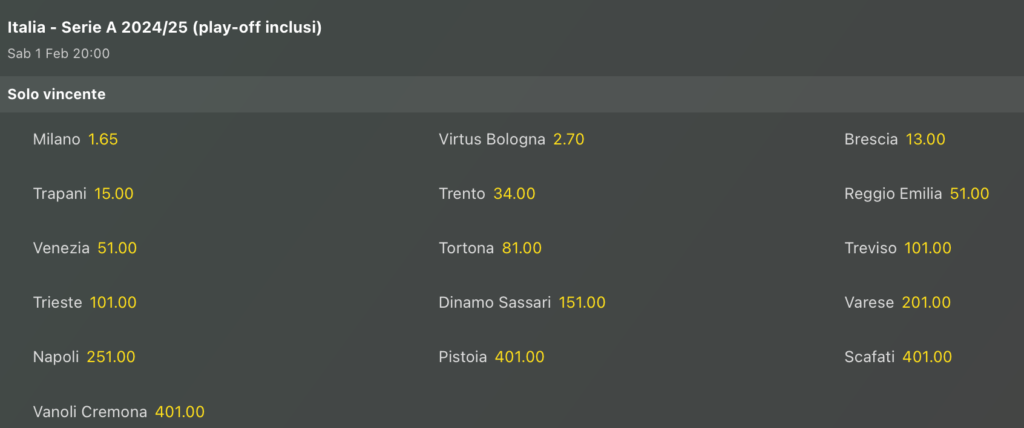Add Trapani 15.00 selection
Viewport: 1024px width, 428px height.
[114, 194]
